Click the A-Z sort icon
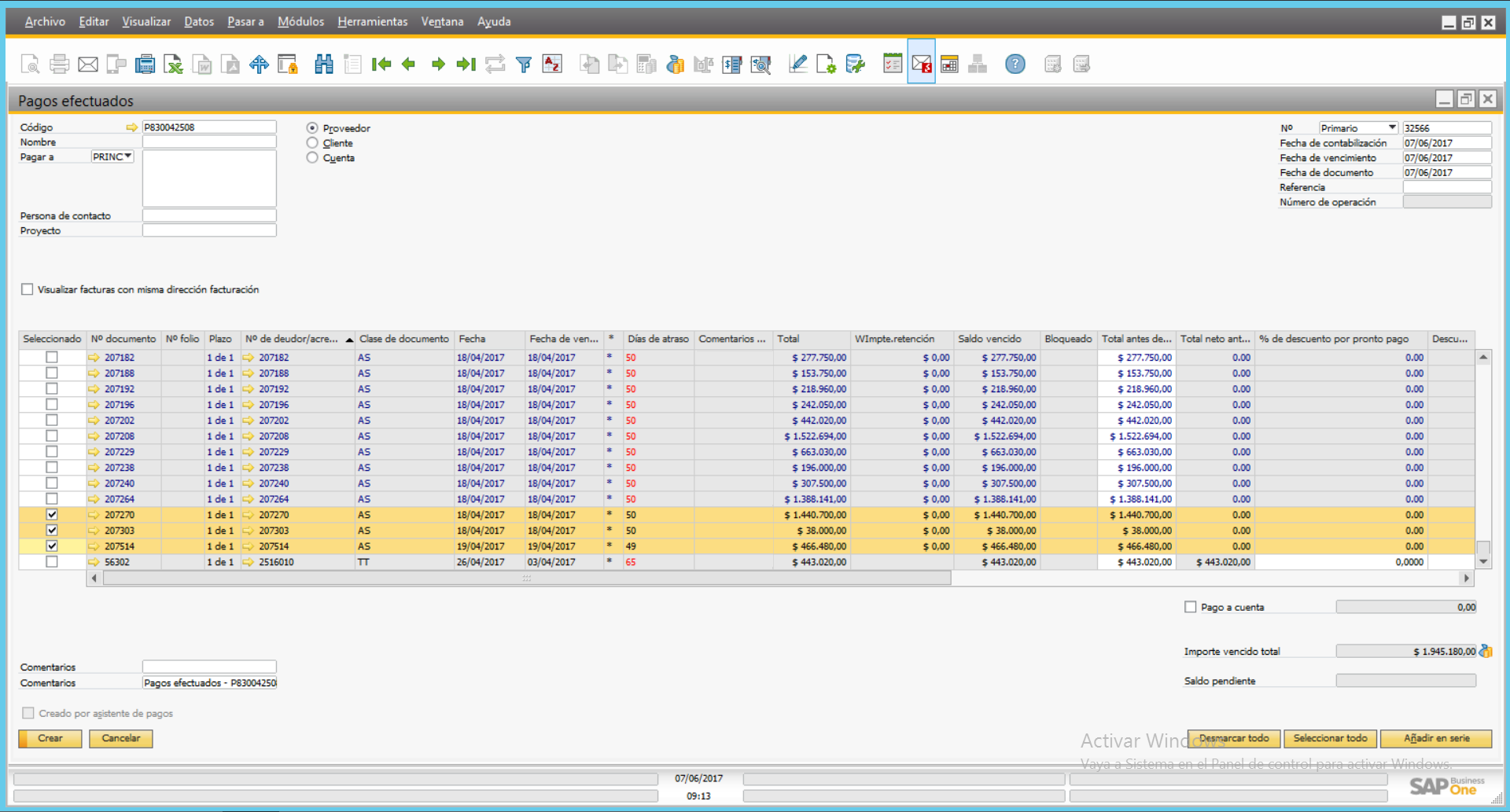The height and width of the screenshot is (812, 1510). tap(552, 64)
